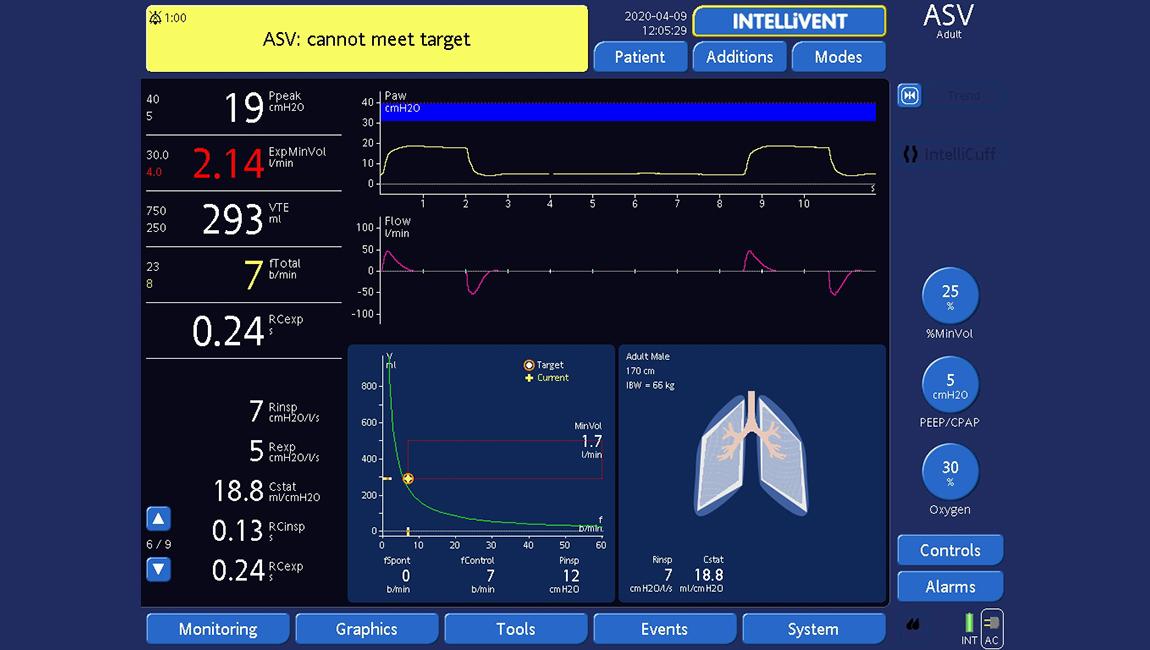The height and width of the screenshot is (650, 1150).
Task: Open the Patient window
Action: pyautogui.click(x=640, y=57)
